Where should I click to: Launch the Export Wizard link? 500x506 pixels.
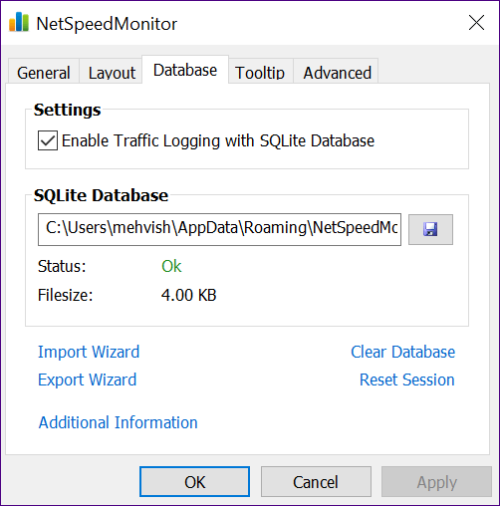pyautogui.click(x=87, y=380)
